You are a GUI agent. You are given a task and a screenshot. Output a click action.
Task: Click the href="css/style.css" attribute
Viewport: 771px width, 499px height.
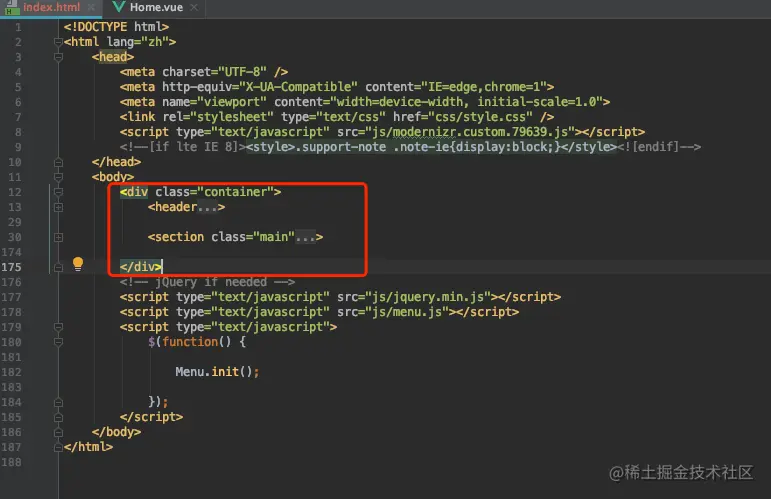pyautogui.click(x=463, y=117)
